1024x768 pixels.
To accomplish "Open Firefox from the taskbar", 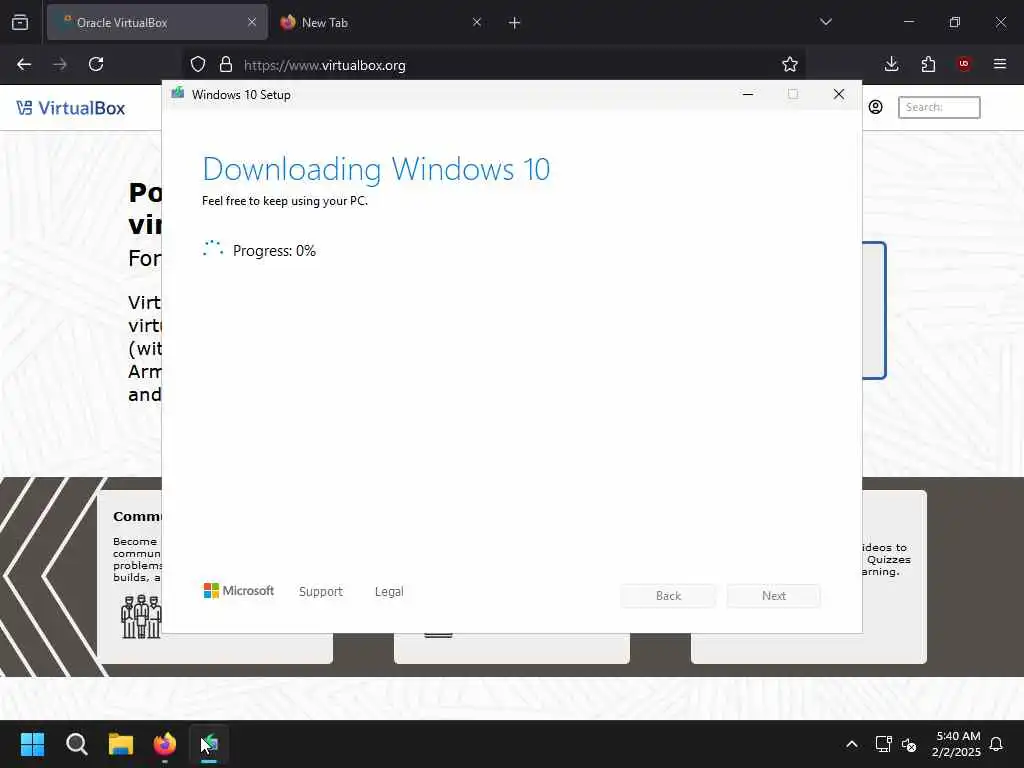I will point(165,744).
